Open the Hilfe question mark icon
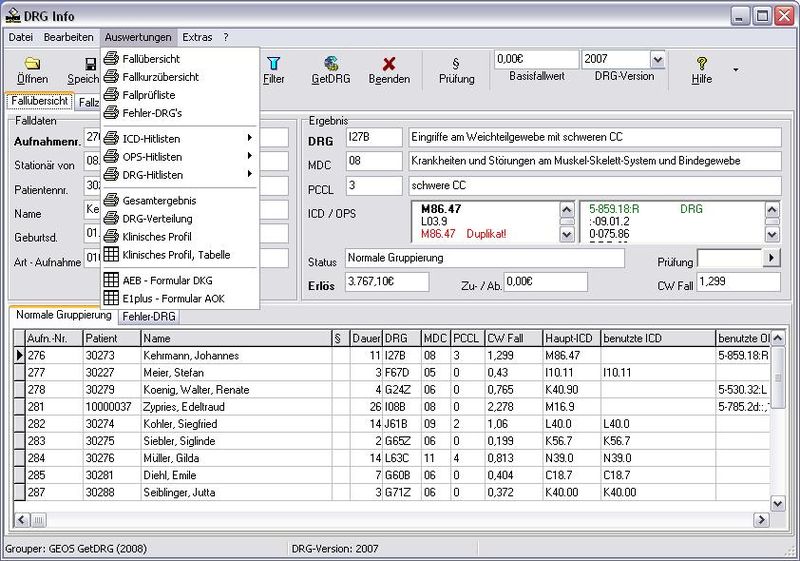 click(702, 63)
